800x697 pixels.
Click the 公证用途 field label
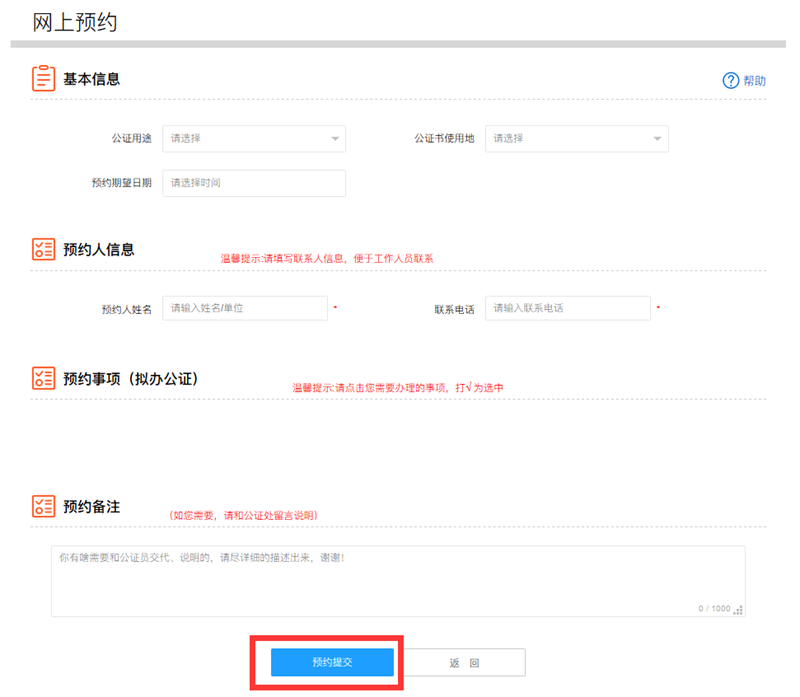coord(132,138)
